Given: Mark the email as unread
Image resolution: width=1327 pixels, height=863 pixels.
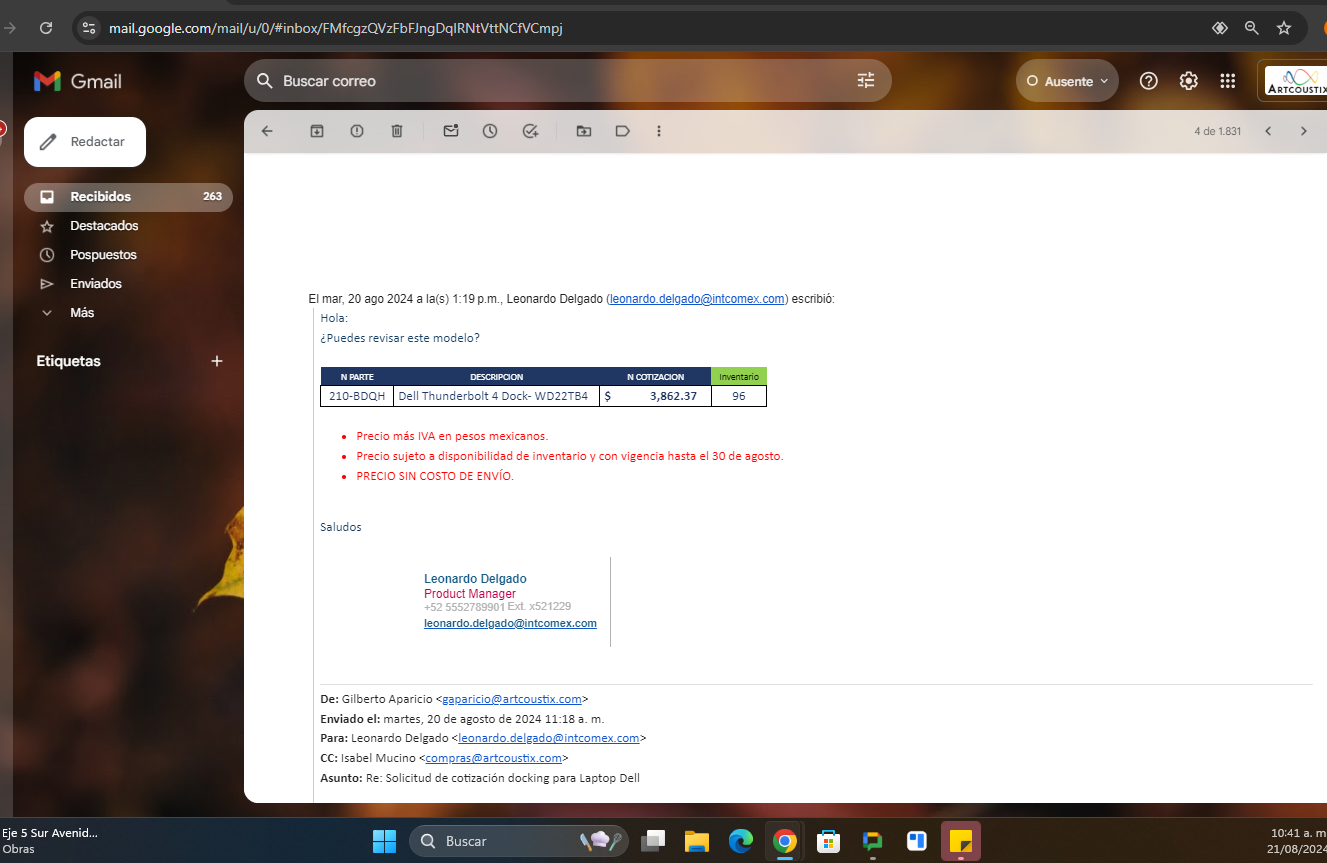Looking at the screenshot, I should pyautogui.click(x=451, y=131).
